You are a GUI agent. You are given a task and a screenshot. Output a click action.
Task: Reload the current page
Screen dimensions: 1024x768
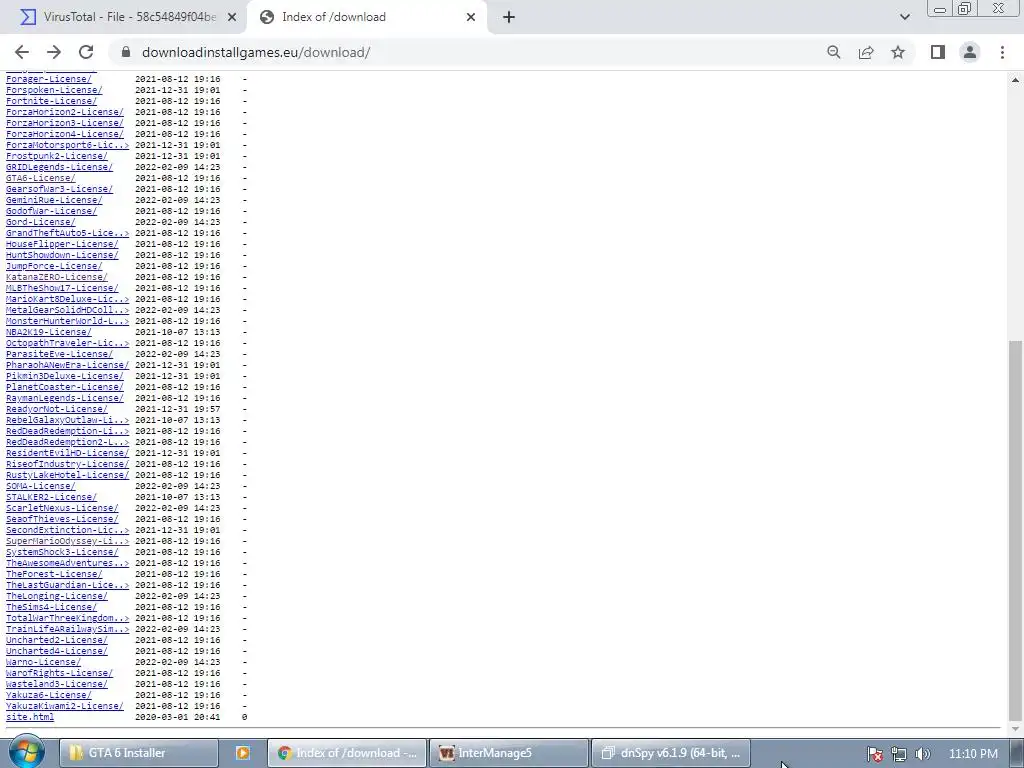coord(86,52)
